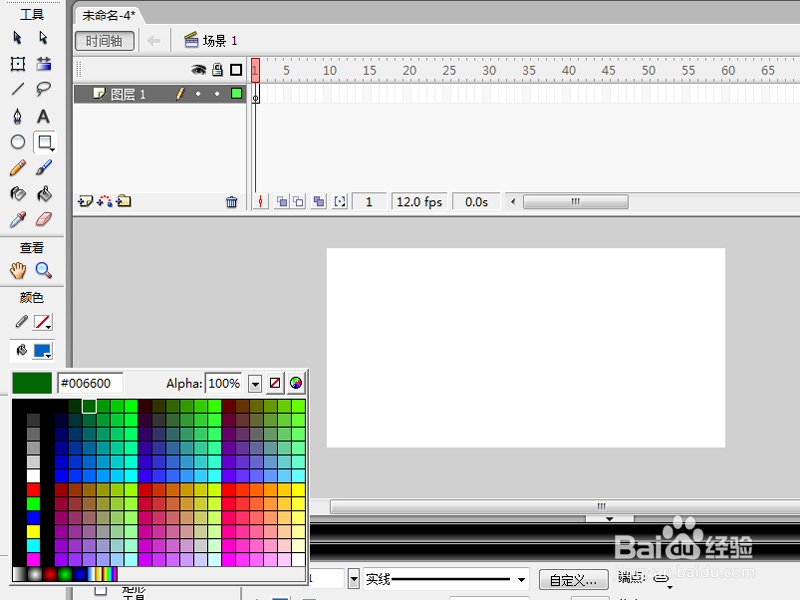Select the Line tool
The height and width of the screenshot is (600, 800).
(18, 89)
